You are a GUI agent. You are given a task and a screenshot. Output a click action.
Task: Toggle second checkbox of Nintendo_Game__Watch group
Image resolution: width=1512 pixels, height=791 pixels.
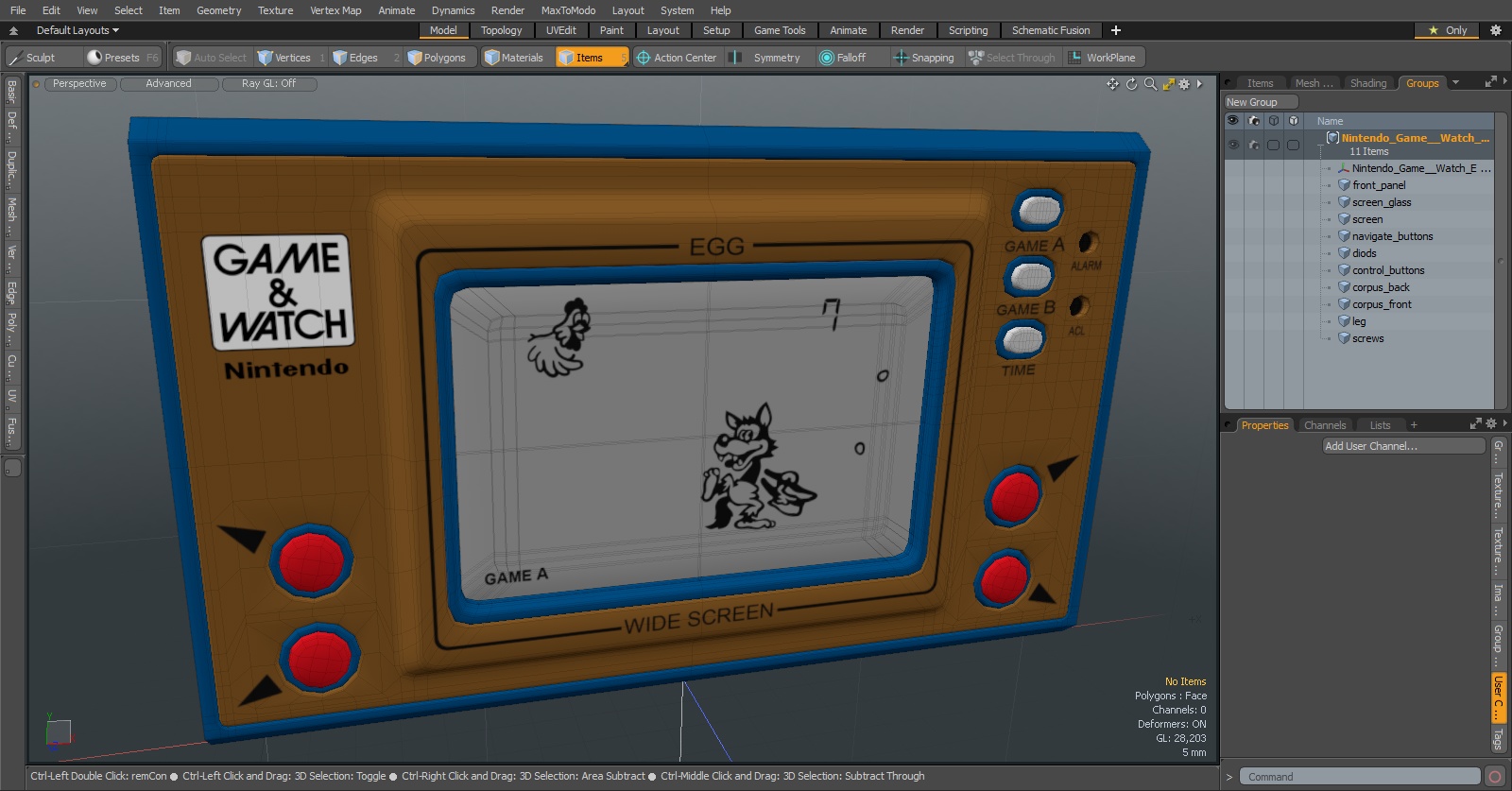[1294, 145]
